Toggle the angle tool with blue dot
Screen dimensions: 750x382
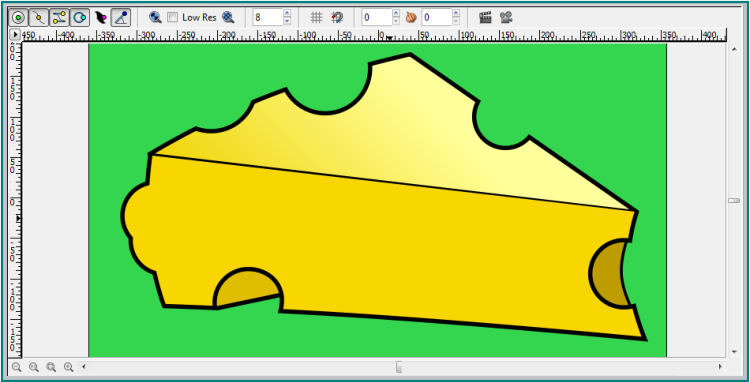point(121,18)
